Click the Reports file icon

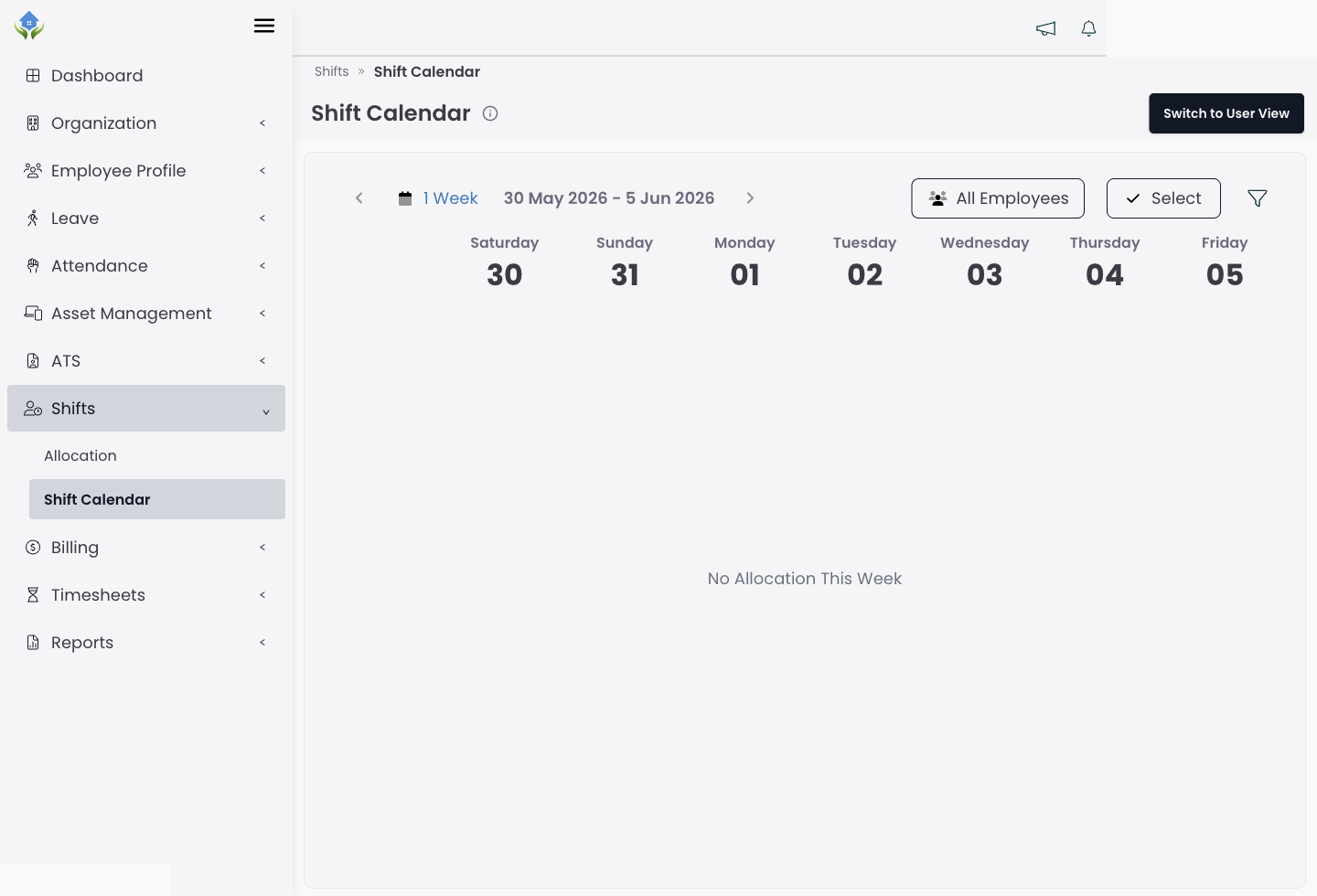pos(33,643)
